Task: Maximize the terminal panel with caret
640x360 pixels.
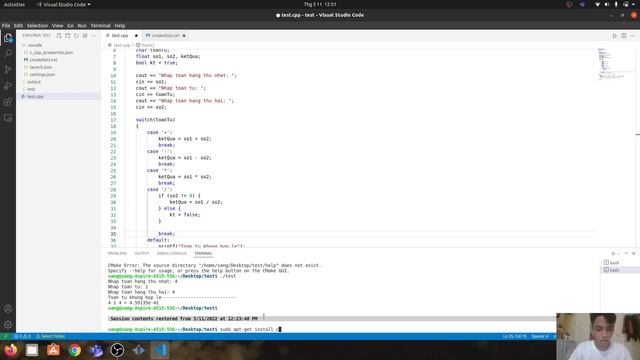Action: [x=626, y=253]
